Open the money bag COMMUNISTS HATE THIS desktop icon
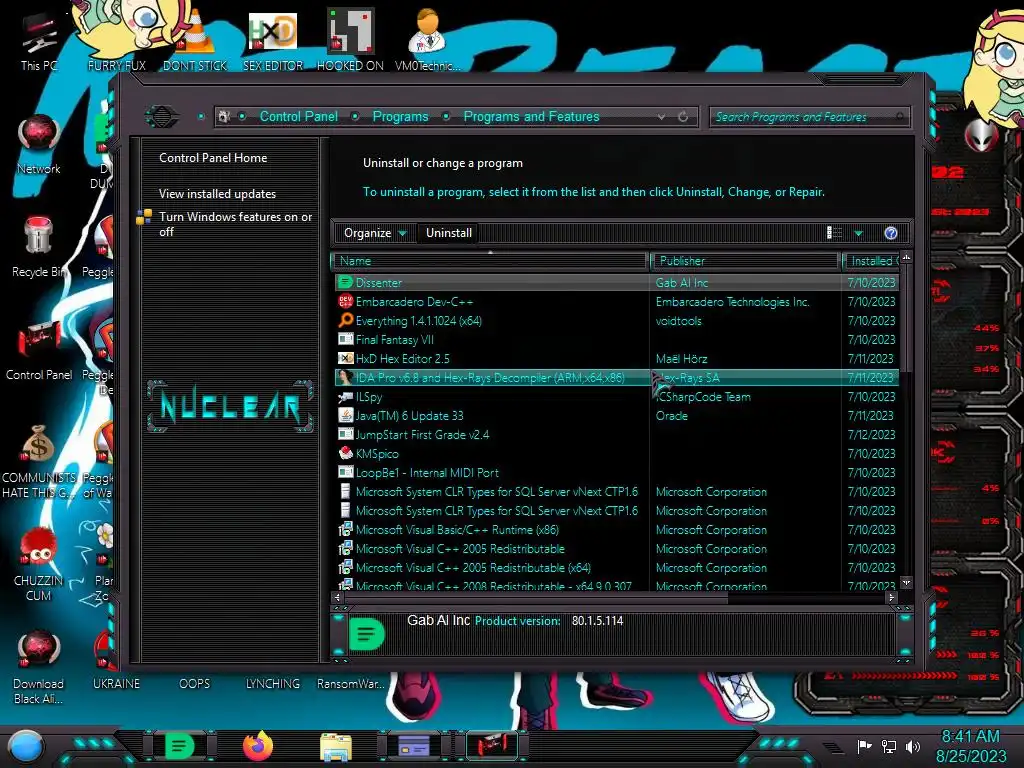Viewport: 1024px width, 768px height. 39,460
